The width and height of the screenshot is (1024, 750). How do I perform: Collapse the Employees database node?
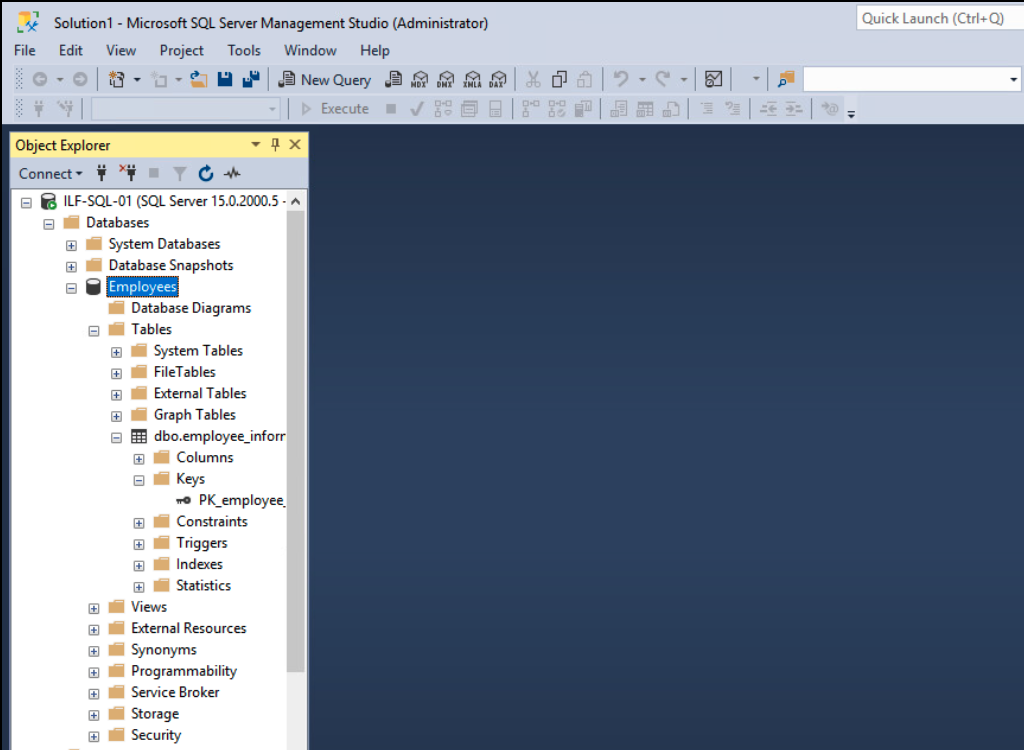pyautogui.click(x=71, y=288)
